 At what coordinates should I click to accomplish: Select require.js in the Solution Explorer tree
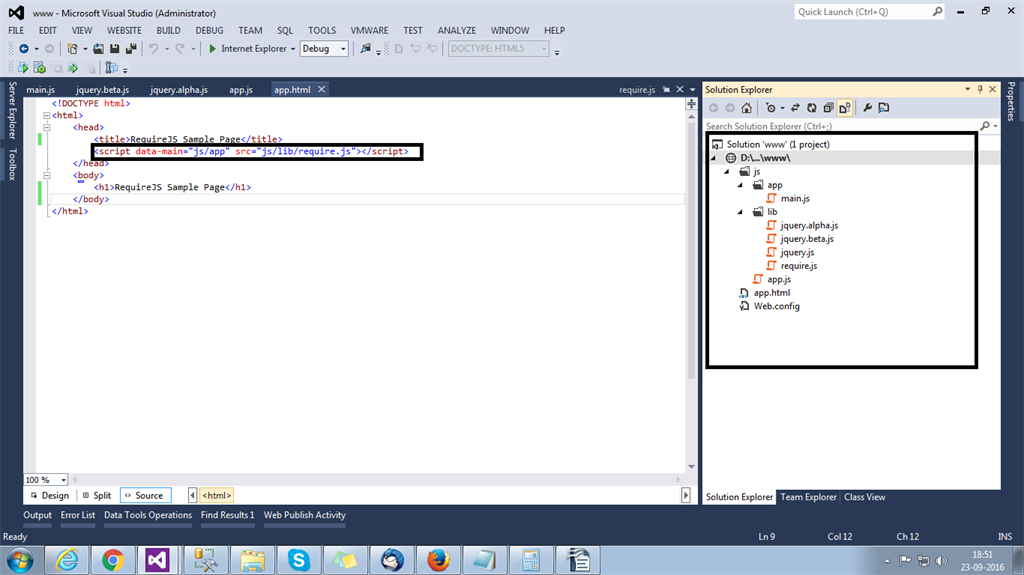[798, 266]
